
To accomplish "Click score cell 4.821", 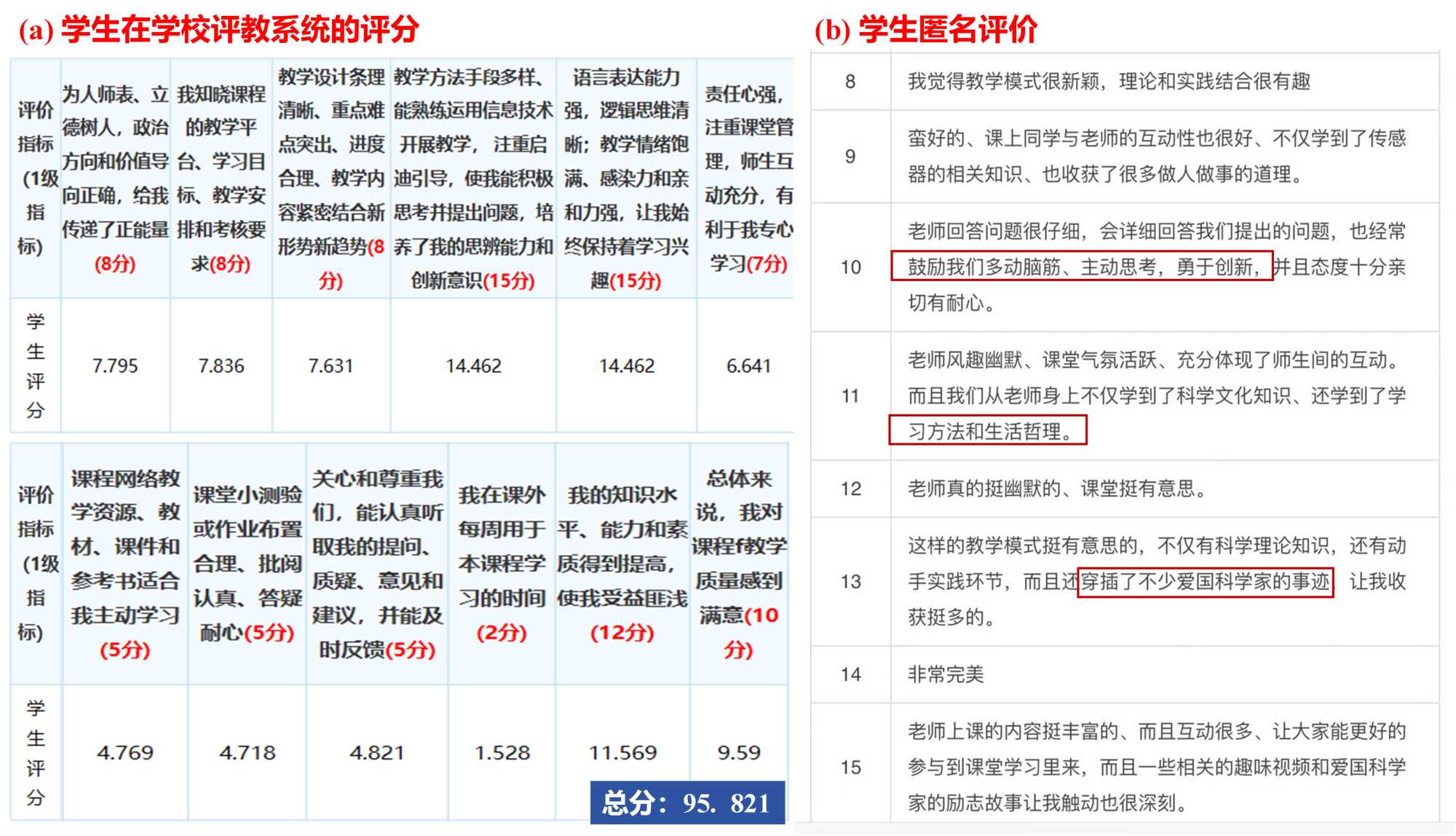I will click(x=376, y=752).
